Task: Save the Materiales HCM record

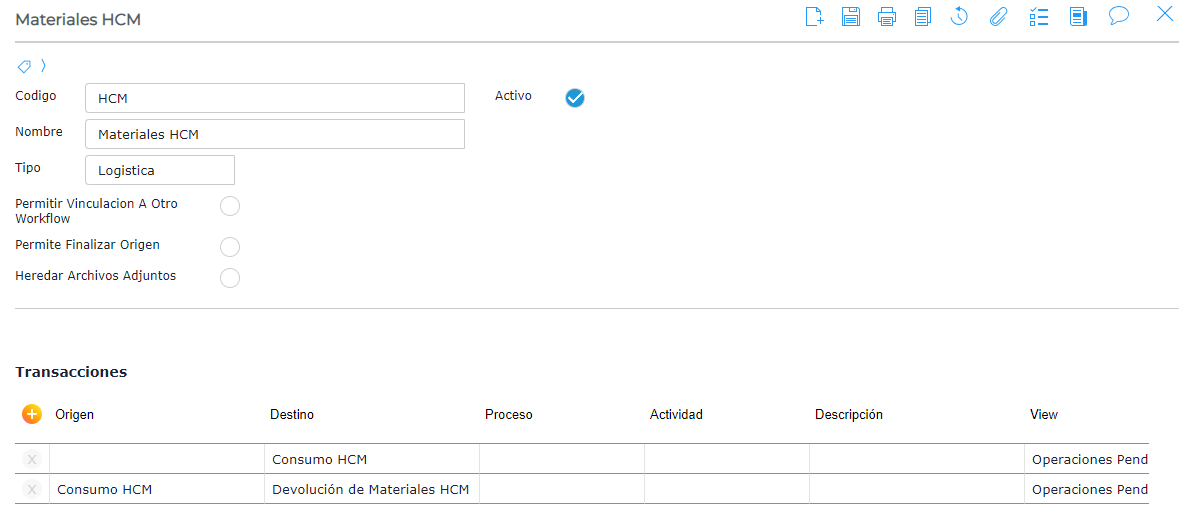Action: 851,16
